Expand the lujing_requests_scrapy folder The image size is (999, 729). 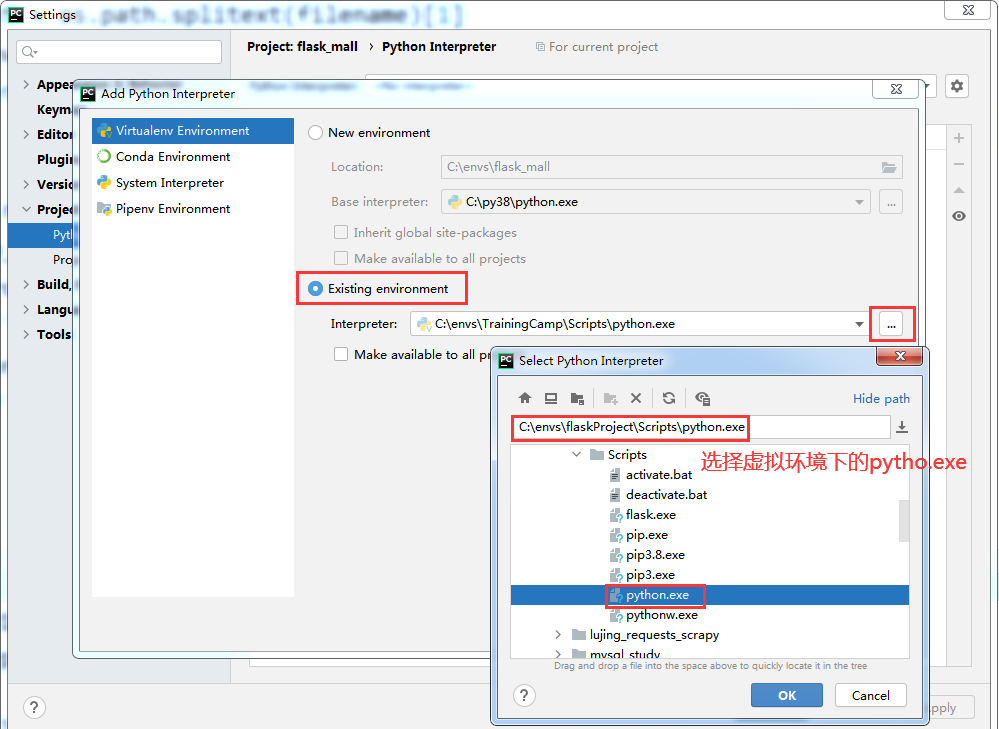[558, 635]
